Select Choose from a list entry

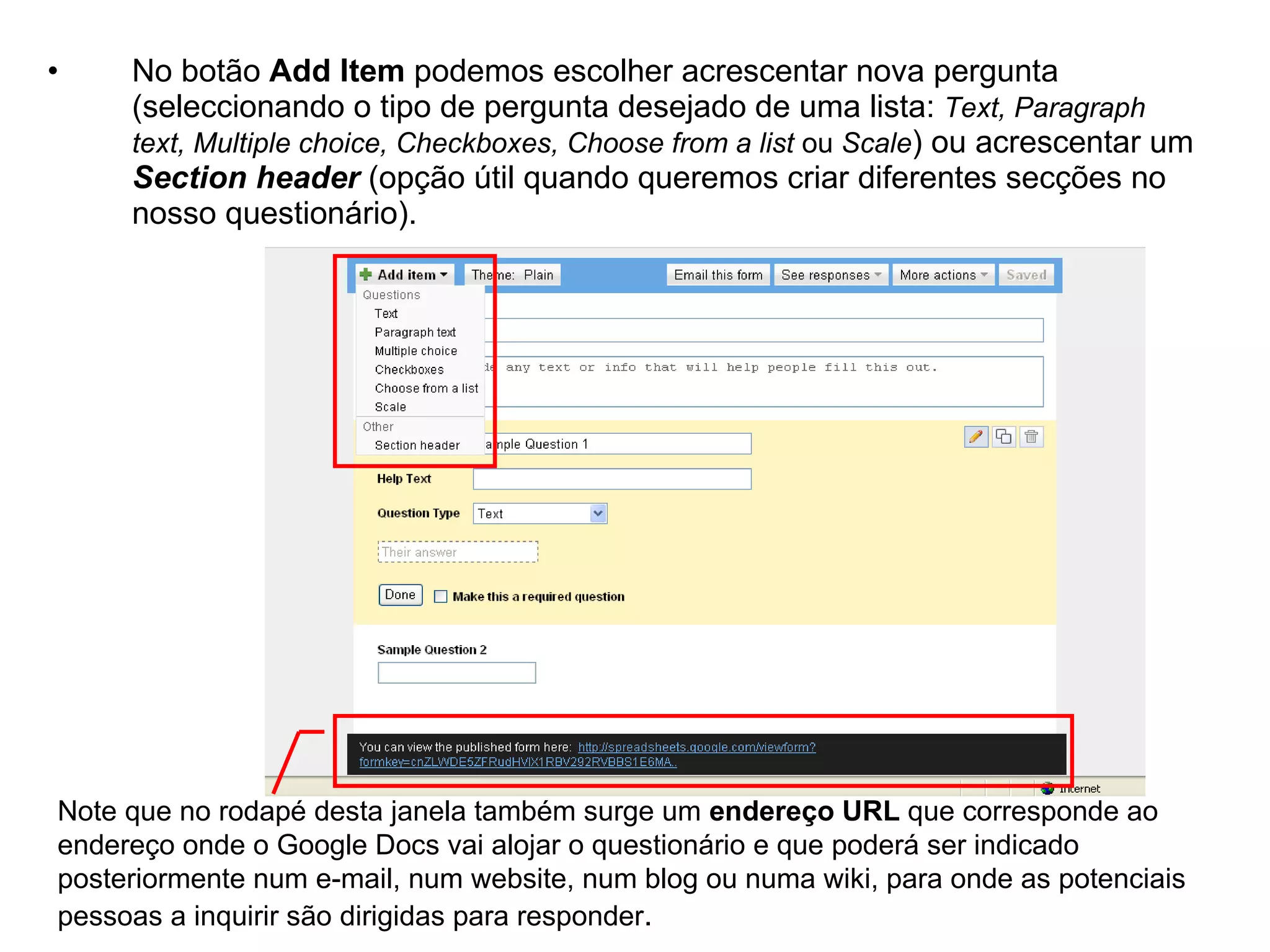coord(426,388)
